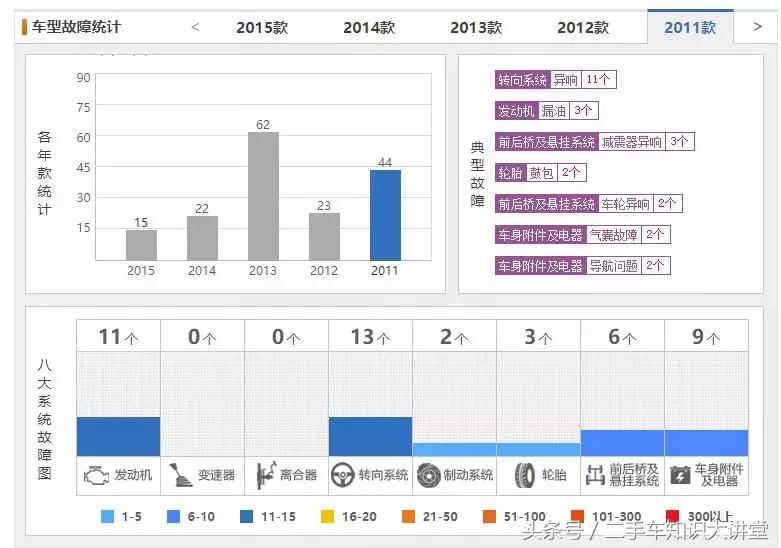The width and height of the screenshot is (781, 548).
Task: Click the 轮胎 tire icon
Action: tap(524, 475)
